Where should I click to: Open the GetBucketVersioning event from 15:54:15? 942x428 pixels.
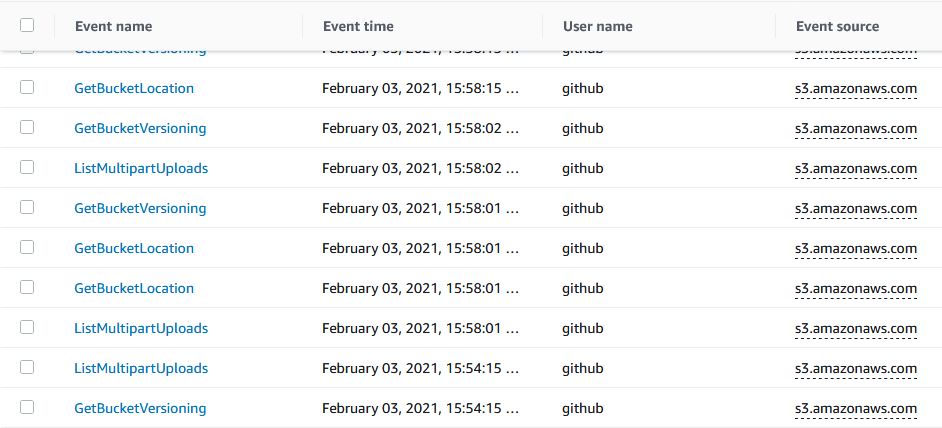140,408
